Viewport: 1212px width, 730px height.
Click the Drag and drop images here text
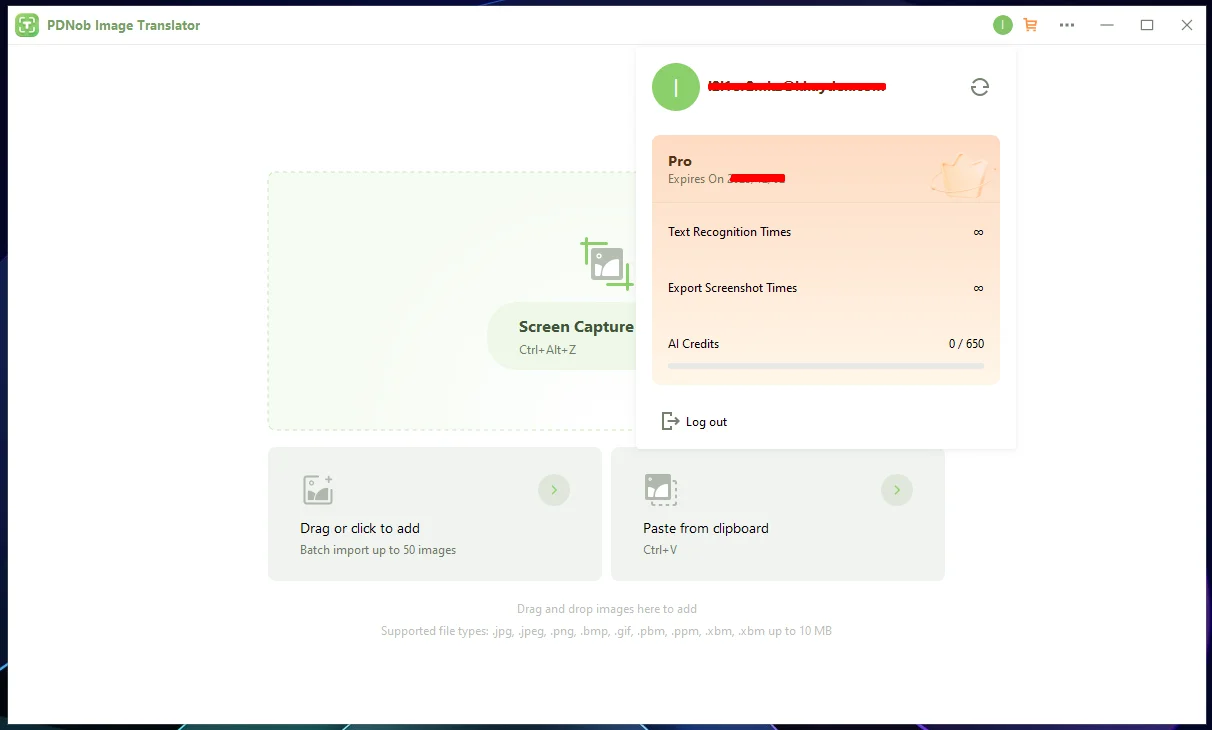click(x=607, y=608)
